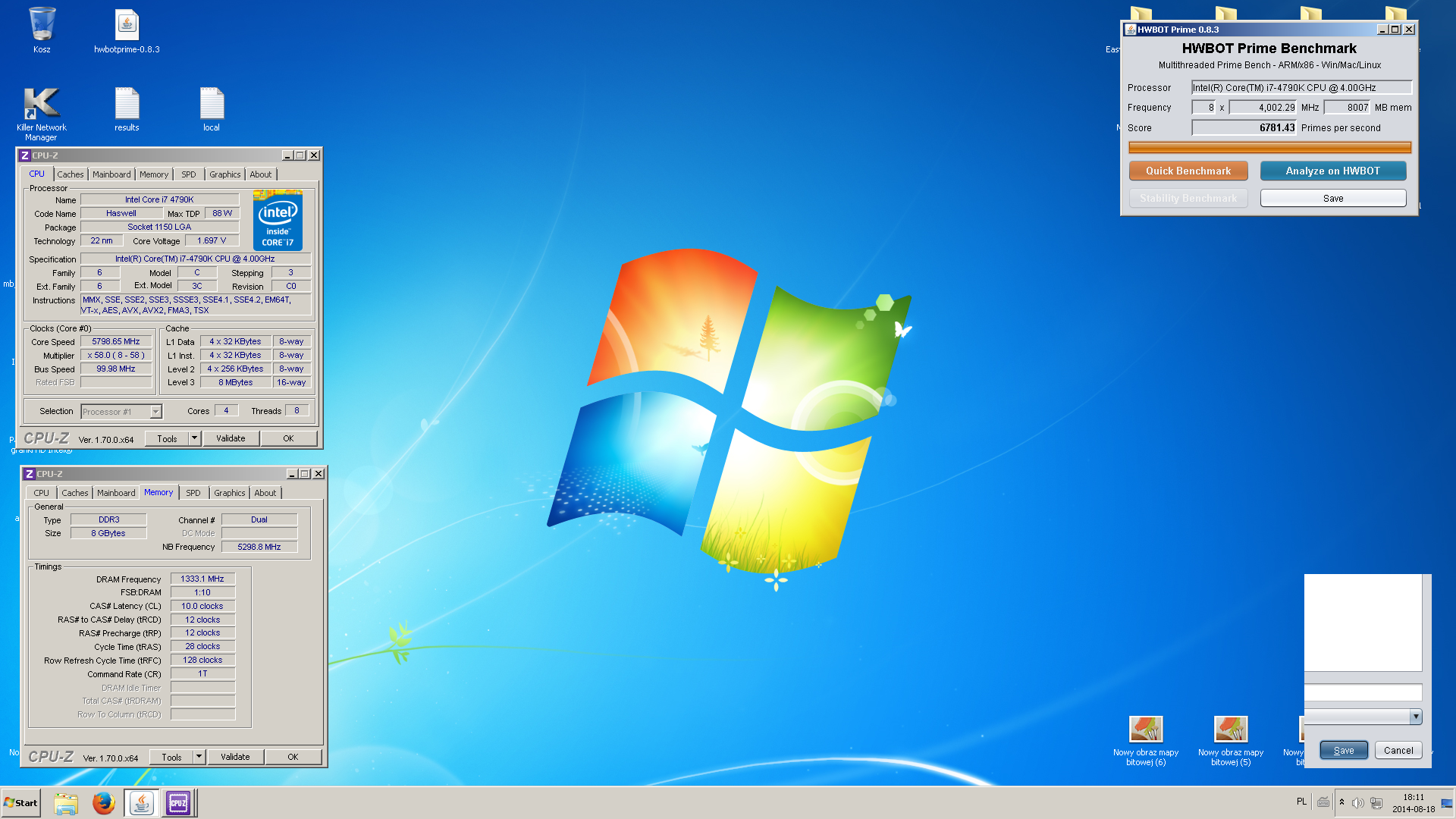Screen dimensions: 1456x819
Task: Click the Stability Benchmark button
Action: (x=1188, y=198)
